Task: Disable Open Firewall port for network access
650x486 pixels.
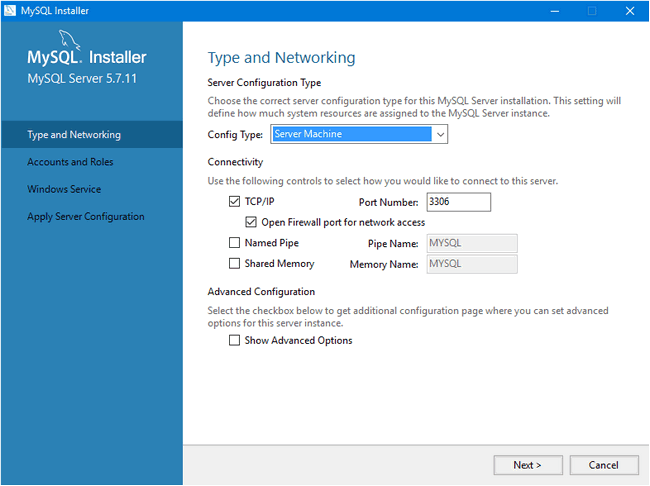Action: click(251, 222)
